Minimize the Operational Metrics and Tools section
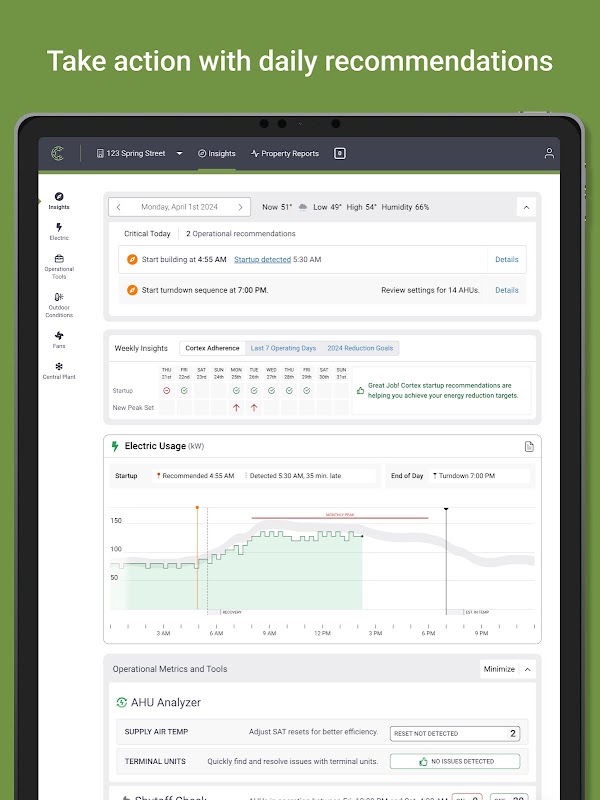 tap(499, 669)
